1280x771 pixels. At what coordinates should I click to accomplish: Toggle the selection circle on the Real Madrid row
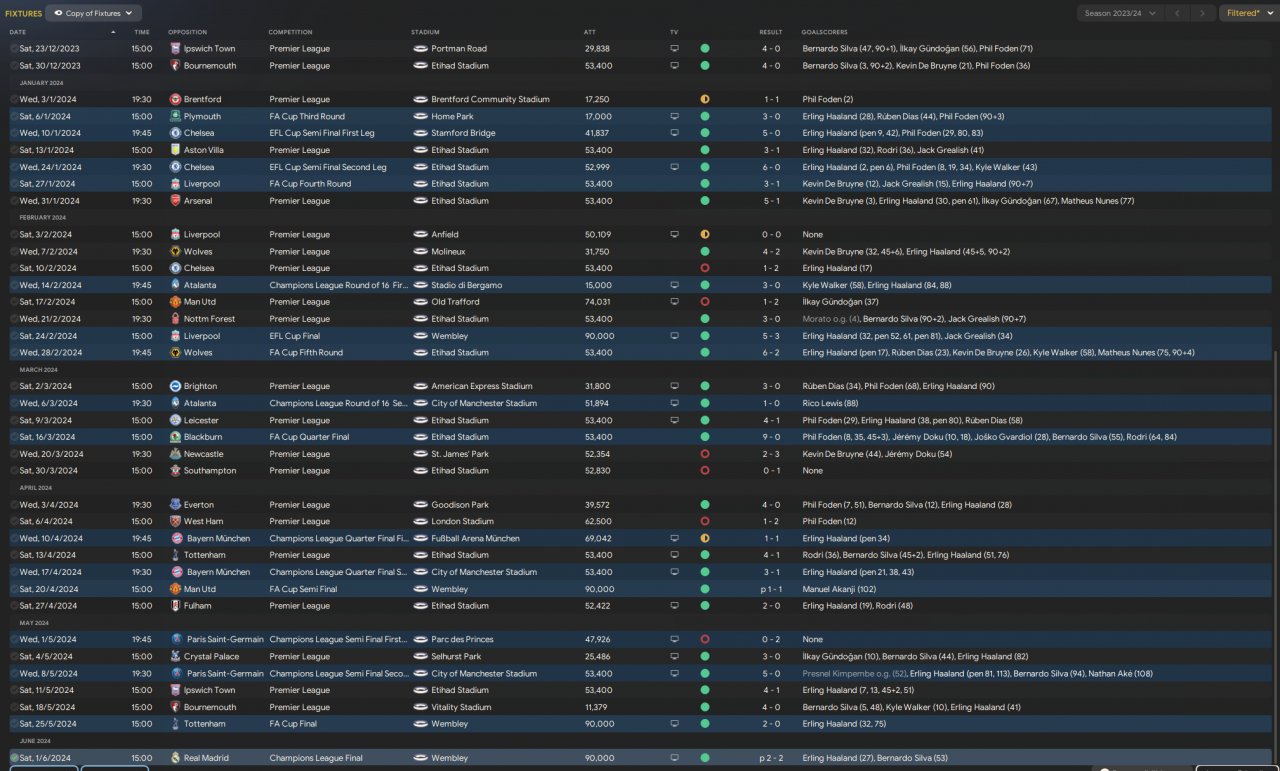14,758
